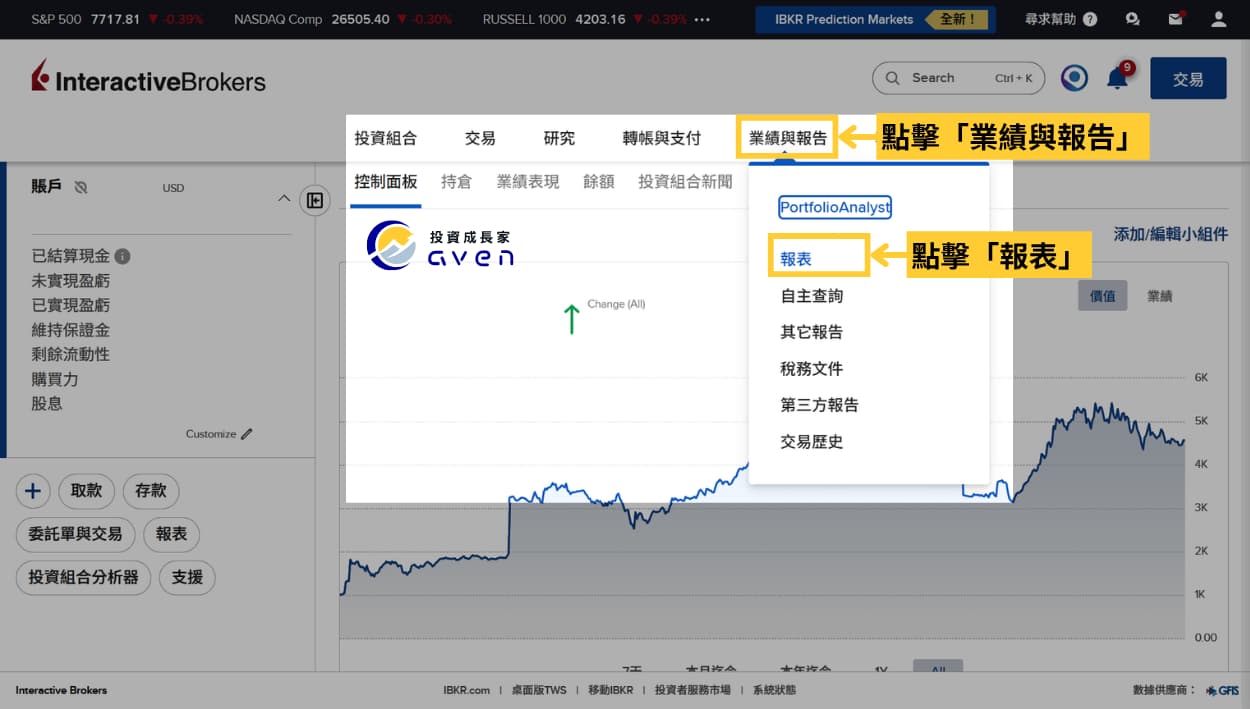Click the sidebar 報表 button
1250x709 pixels.
click(172, 534)
